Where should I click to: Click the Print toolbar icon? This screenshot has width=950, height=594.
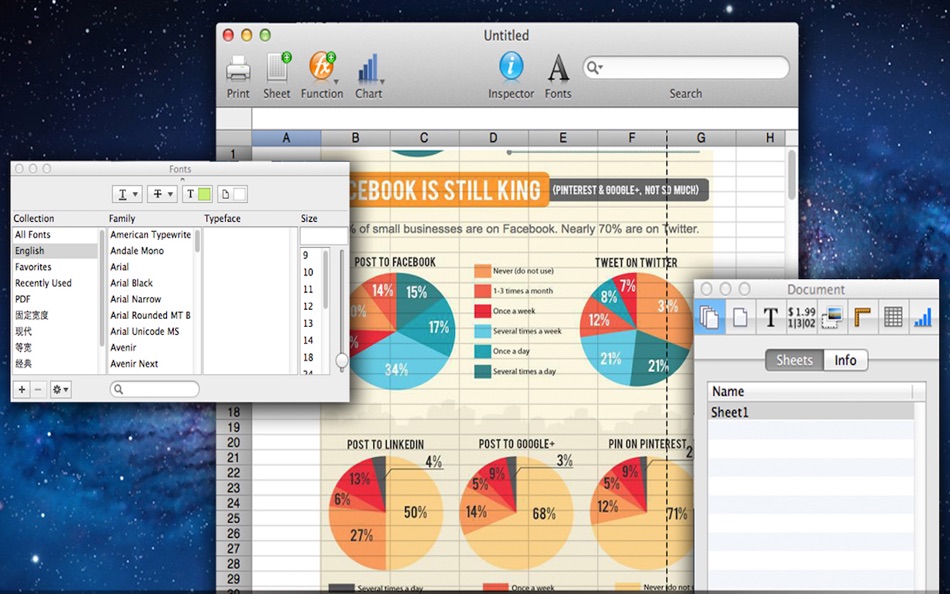click(x=238, y=68)
